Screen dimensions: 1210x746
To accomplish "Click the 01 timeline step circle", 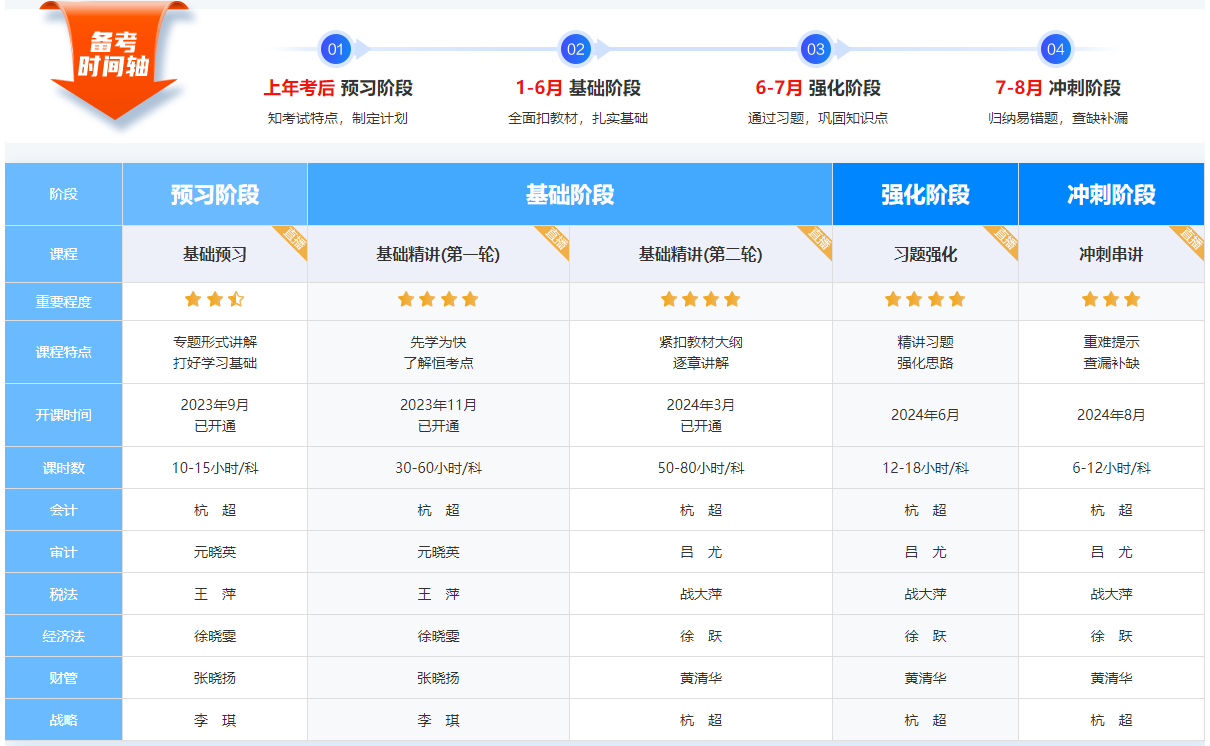I will 335,49.
